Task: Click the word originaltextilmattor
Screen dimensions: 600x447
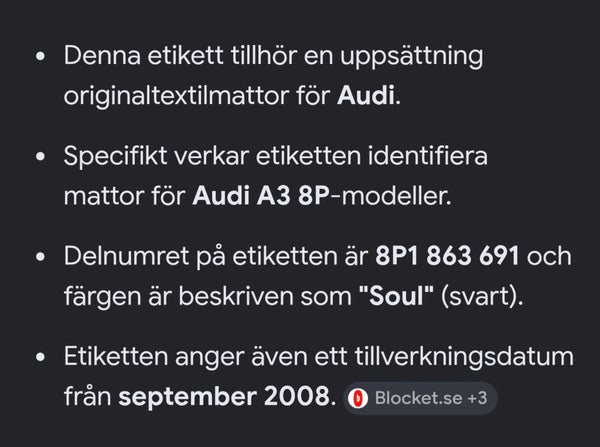Action: pyautogui.click(x=176, y=96)
